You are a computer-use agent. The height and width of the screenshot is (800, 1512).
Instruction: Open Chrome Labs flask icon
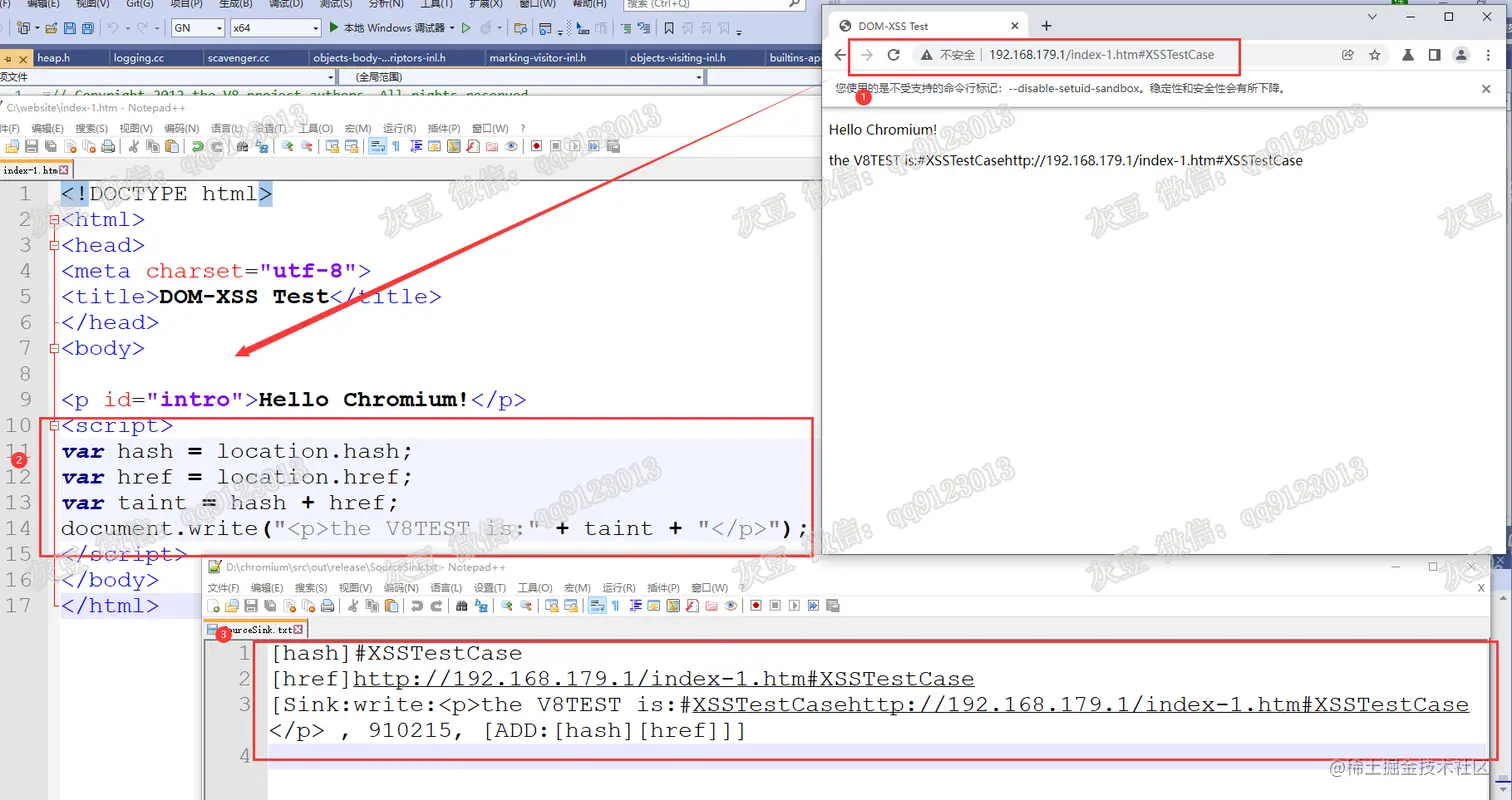(x=1408, y=55)
